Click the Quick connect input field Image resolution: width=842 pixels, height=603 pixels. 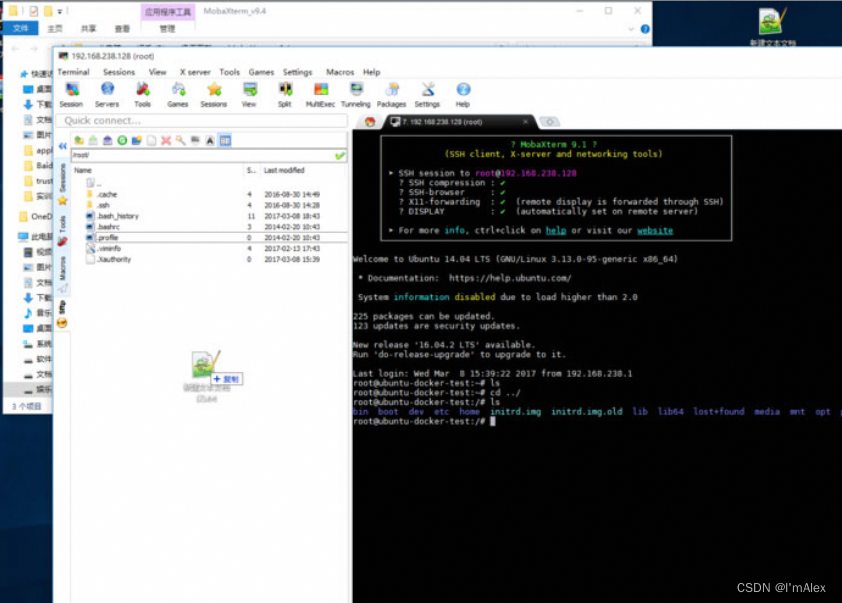(x=203, y=120)
